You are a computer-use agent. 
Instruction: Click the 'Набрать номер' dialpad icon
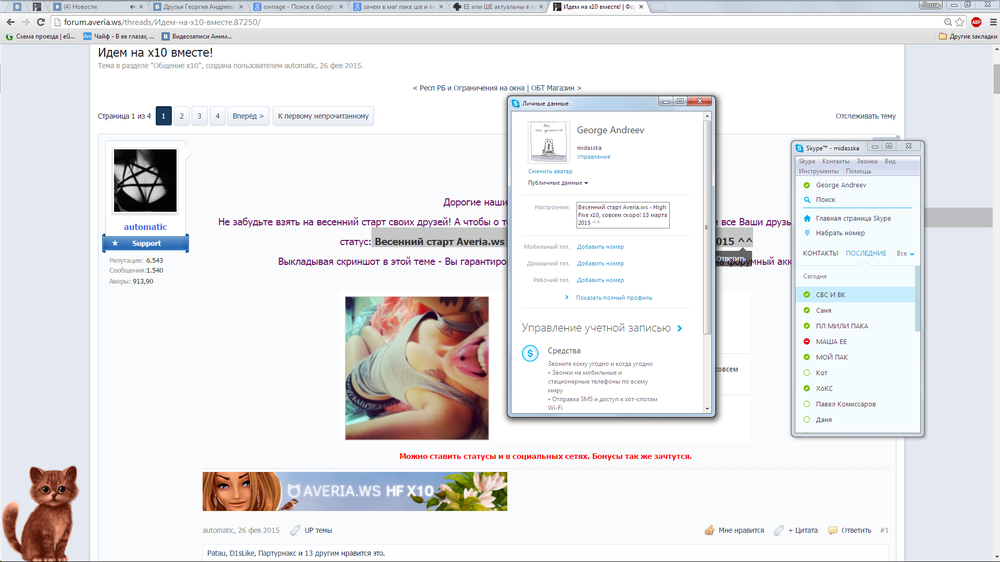point(807,233)
